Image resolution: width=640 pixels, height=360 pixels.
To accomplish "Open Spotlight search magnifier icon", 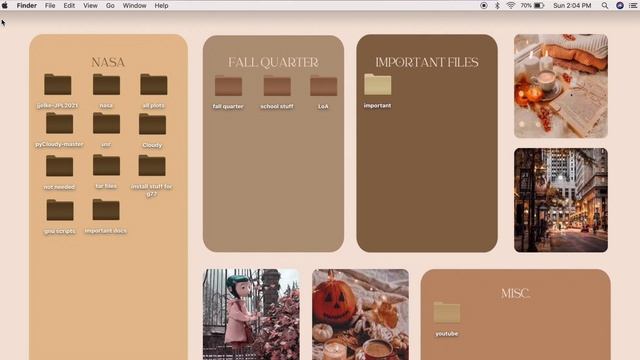I will [x=605, y=5].
